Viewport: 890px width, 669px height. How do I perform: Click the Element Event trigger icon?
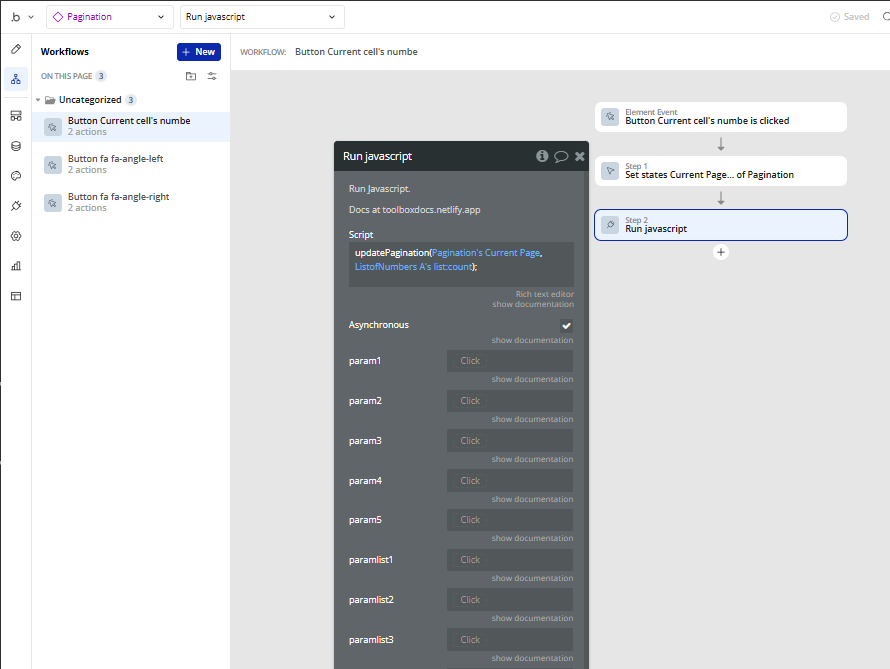tap(610, 116)
